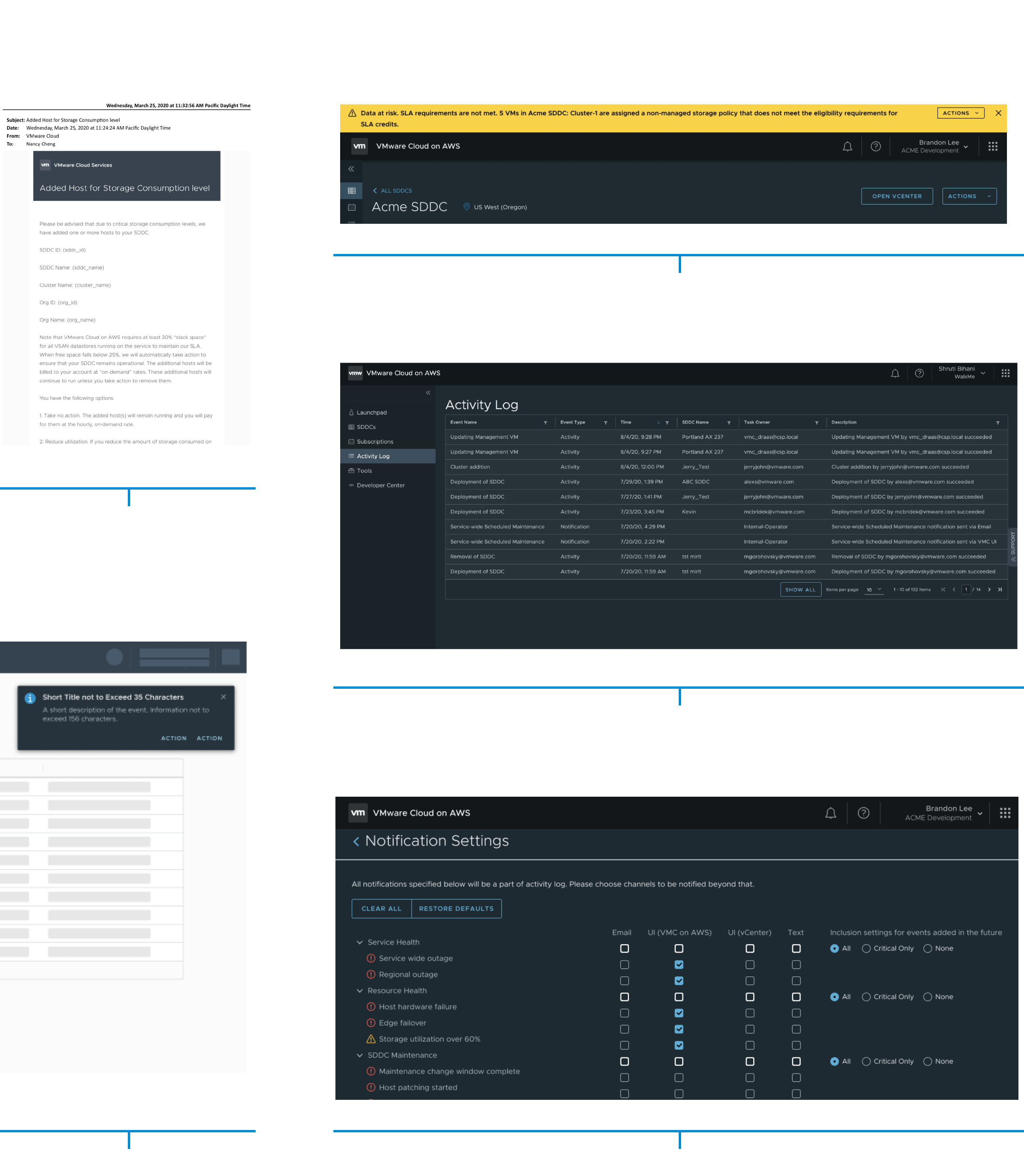Viewport: 1024px width, 1176px height.
Task: Select Activity Log in the sidebar
Action: click(387, 456)
